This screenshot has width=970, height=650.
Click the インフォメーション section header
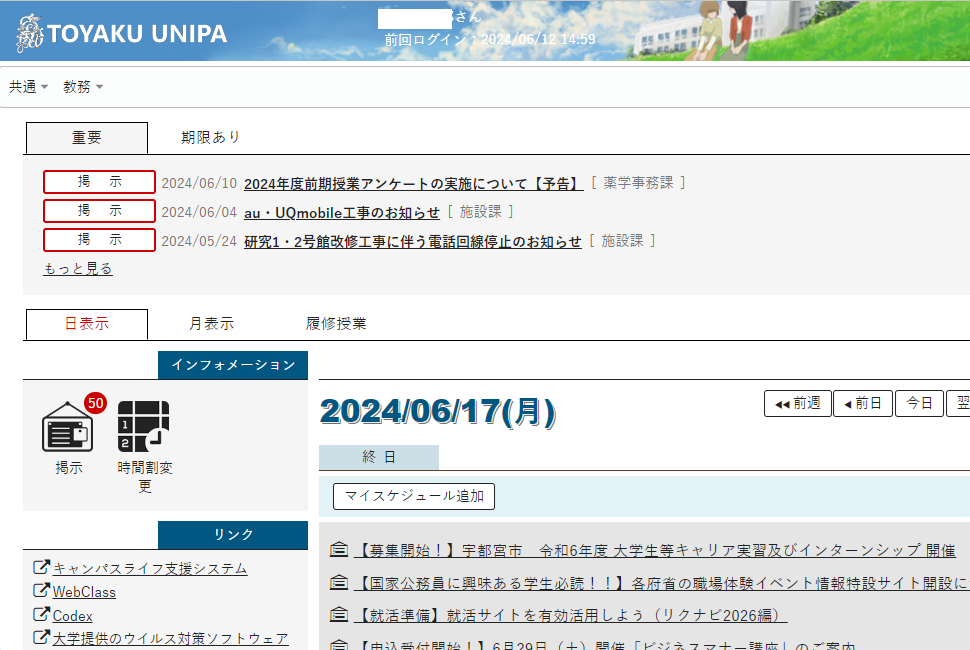coord(233,366)
